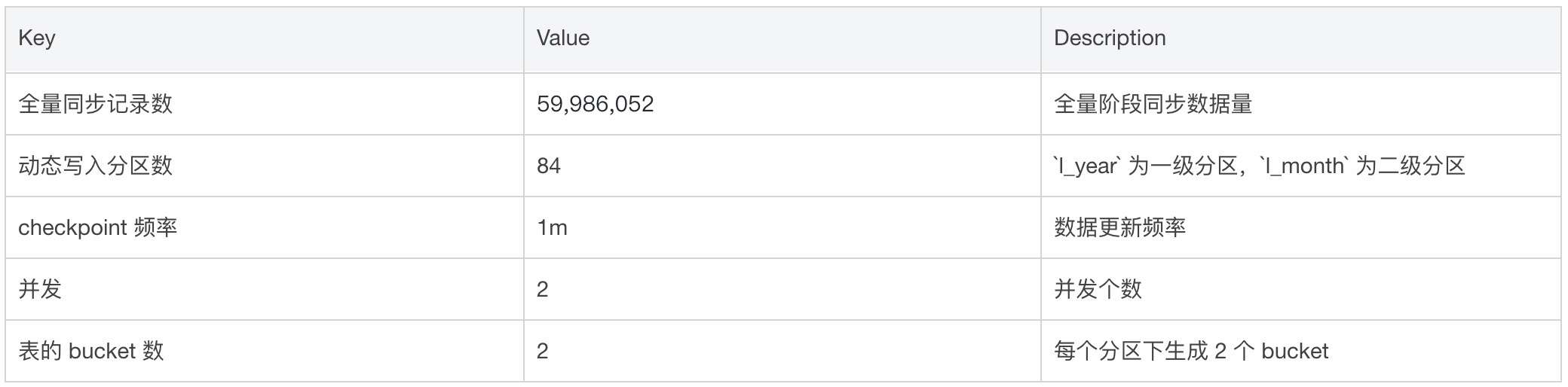Select the 表的 bucket 数 key cell
This screenshot has width=1568, height=387.
(x=90, y=351)
